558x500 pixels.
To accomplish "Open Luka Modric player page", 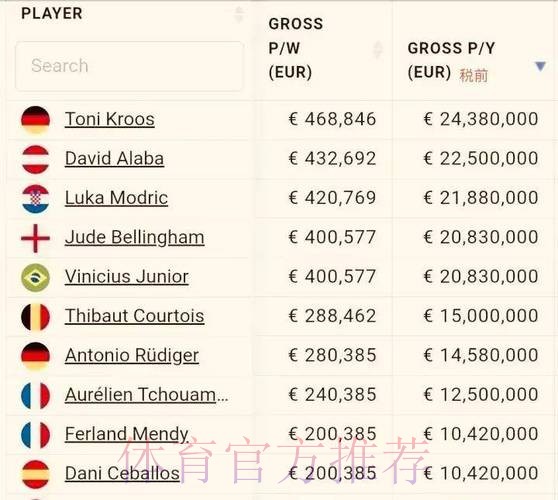I will [x=116, y=198].
